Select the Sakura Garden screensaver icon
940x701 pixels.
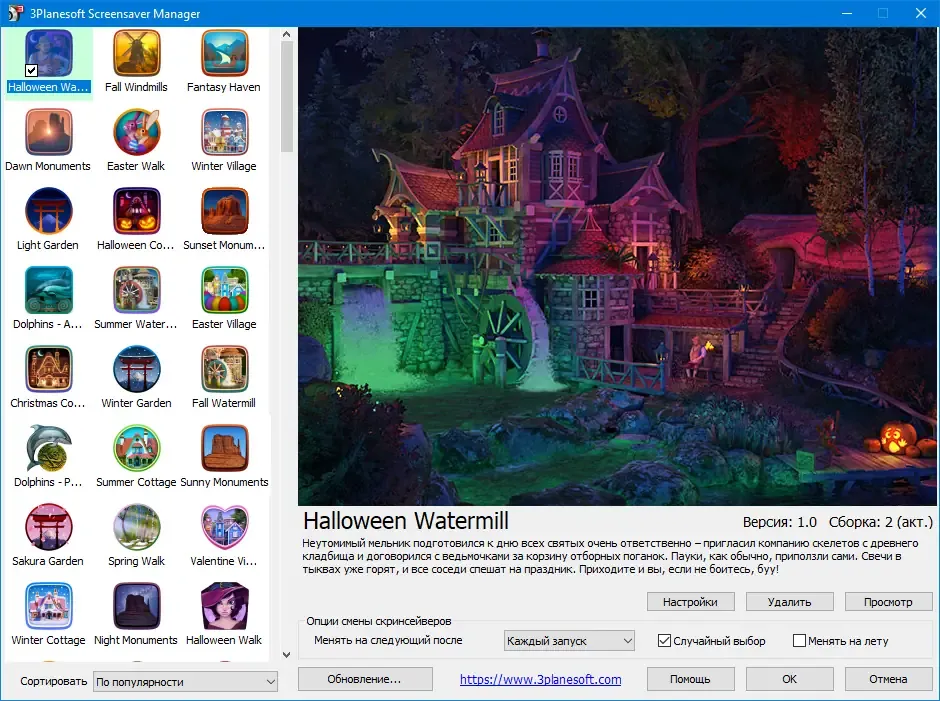(x=49, y=527)
